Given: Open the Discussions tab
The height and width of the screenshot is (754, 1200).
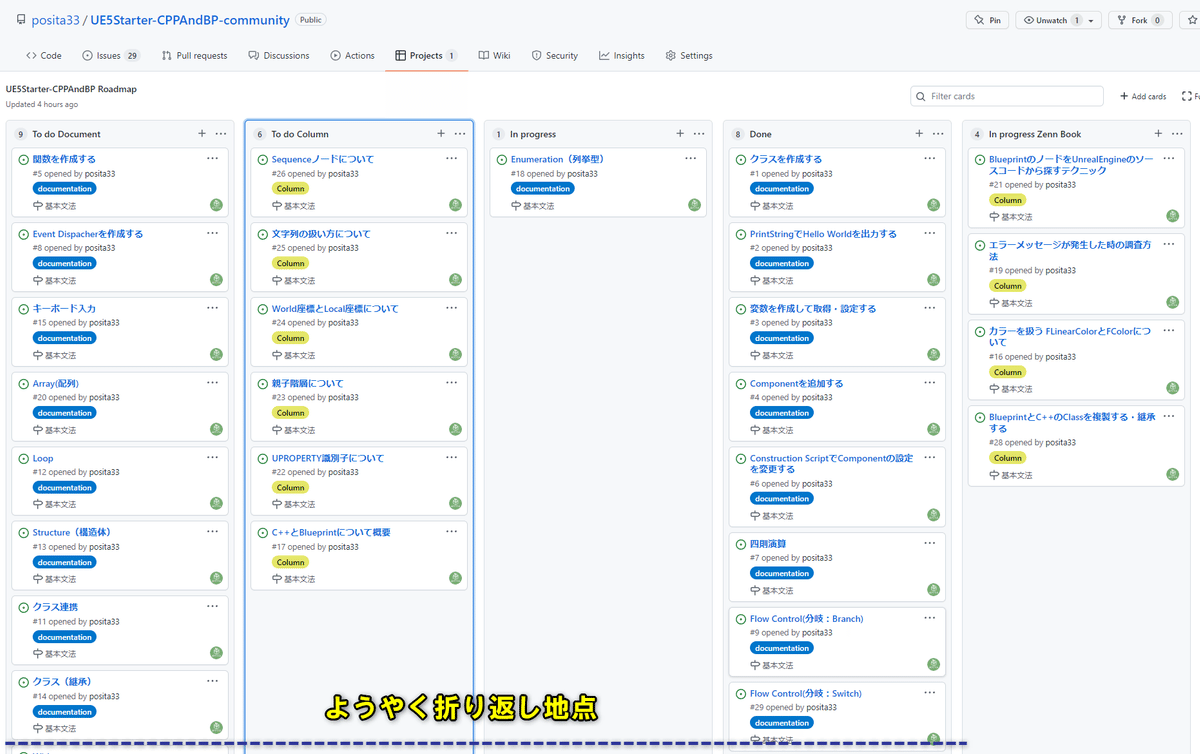Looking at the screenshot, I should tap(279, 56).
